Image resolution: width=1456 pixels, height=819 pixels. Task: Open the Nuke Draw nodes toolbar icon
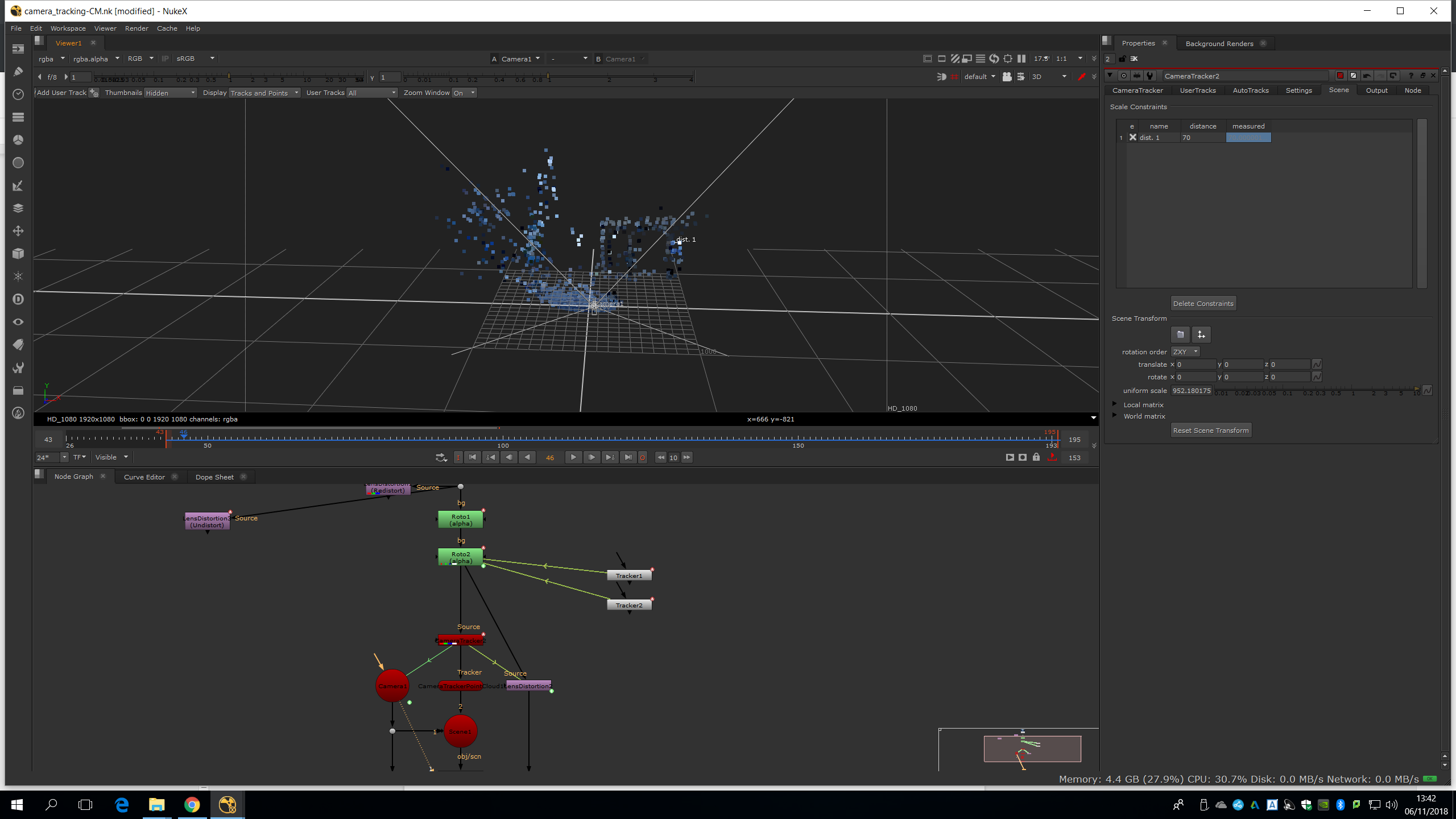point(18,72)
